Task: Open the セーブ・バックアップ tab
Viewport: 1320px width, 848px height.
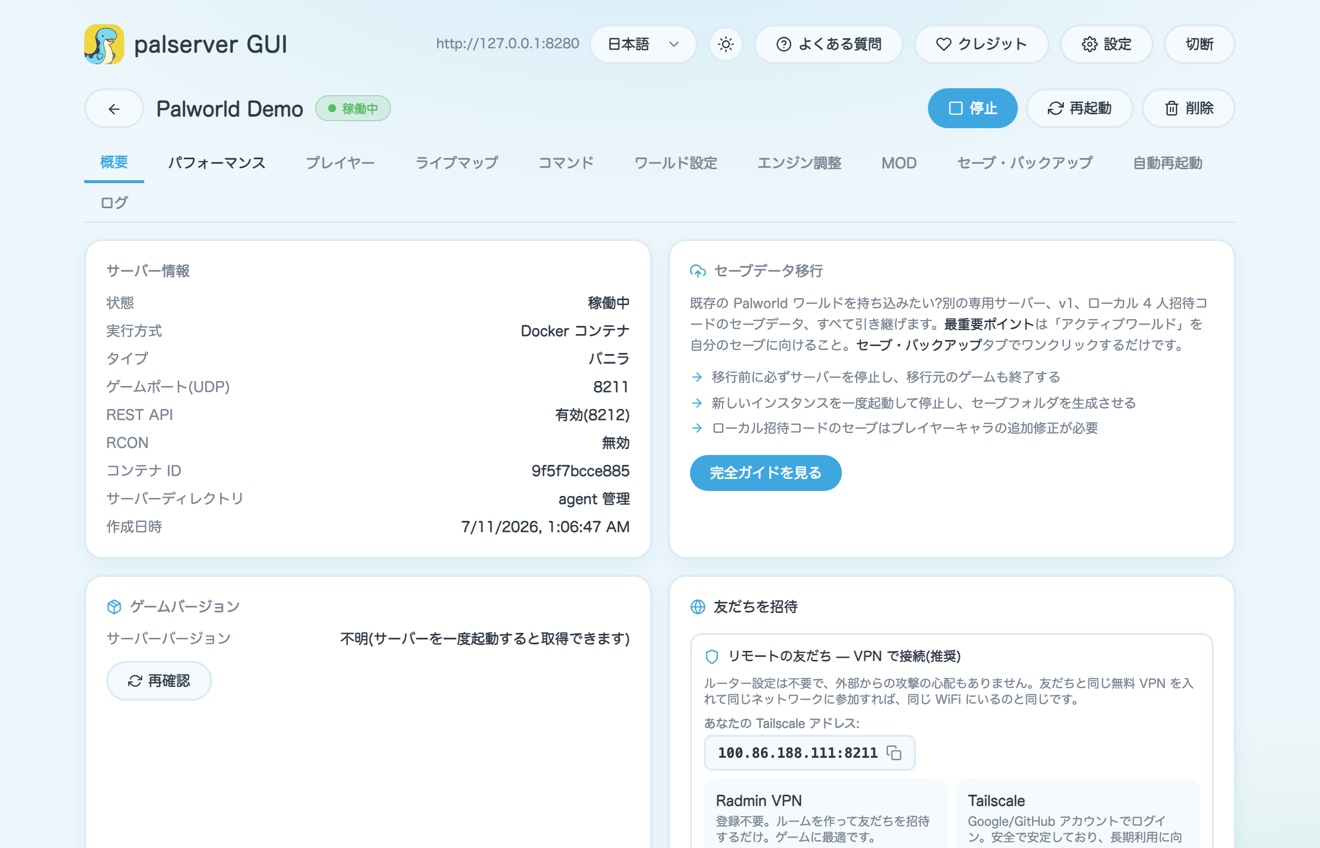Action: (1024, 163)
